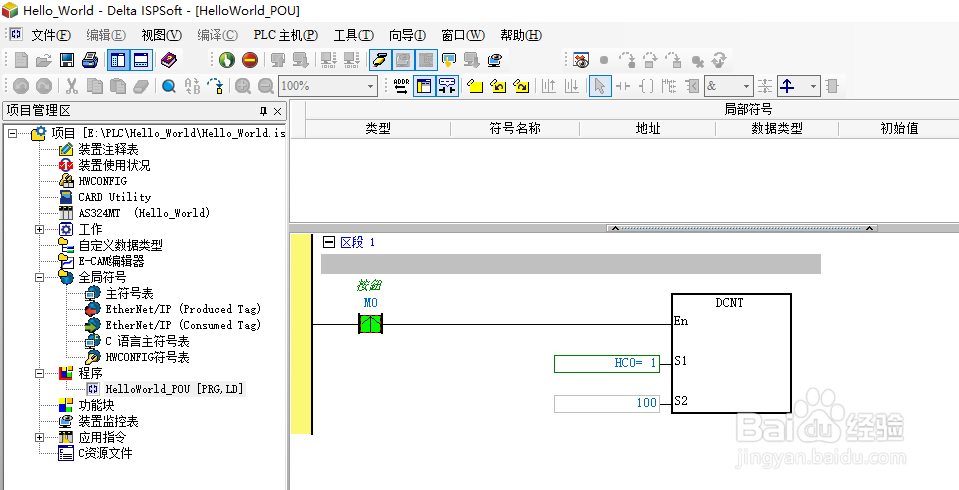Collapse the 程序 tree node
Viewport: 959px width, 490px height.
coord(40,373)
